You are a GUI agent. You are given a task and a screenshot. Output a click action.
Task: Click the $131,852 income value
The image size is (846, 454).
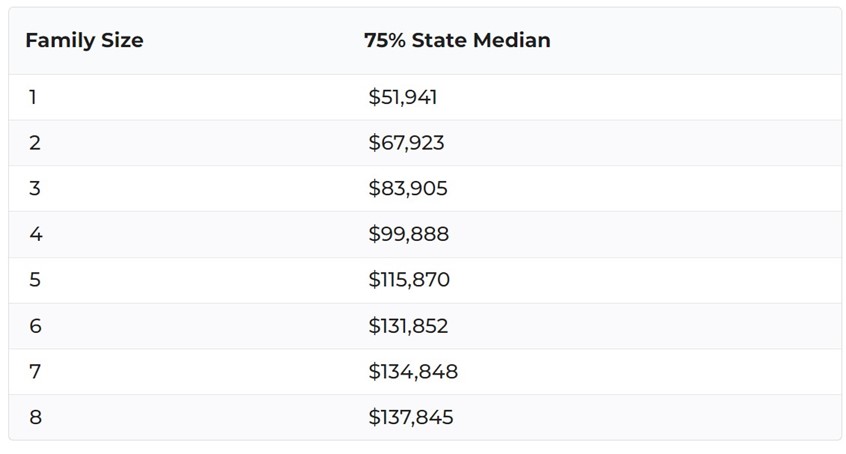(407, 326)
